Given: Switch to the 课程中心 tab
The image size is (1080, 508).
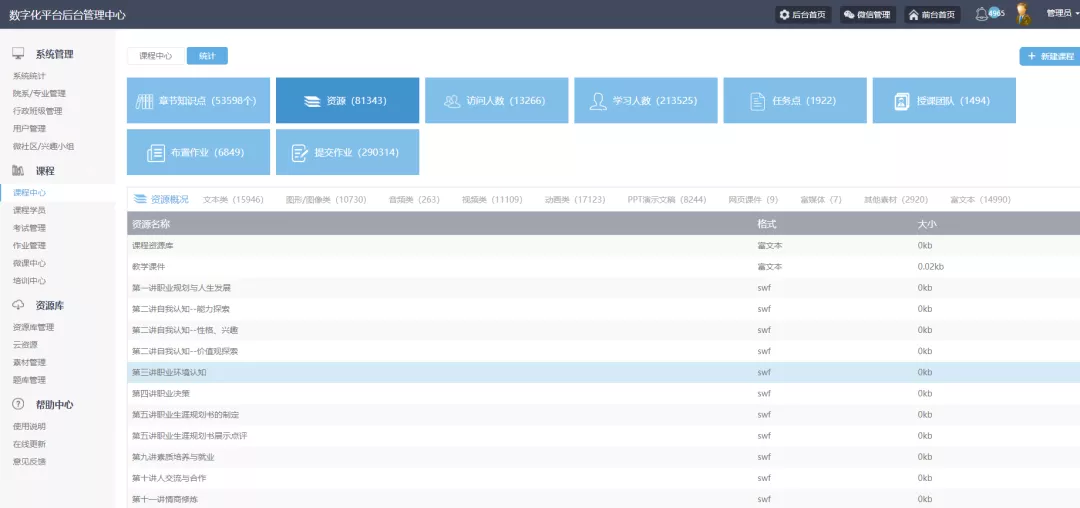Looking at the screenshot, I should pos(156,56).
